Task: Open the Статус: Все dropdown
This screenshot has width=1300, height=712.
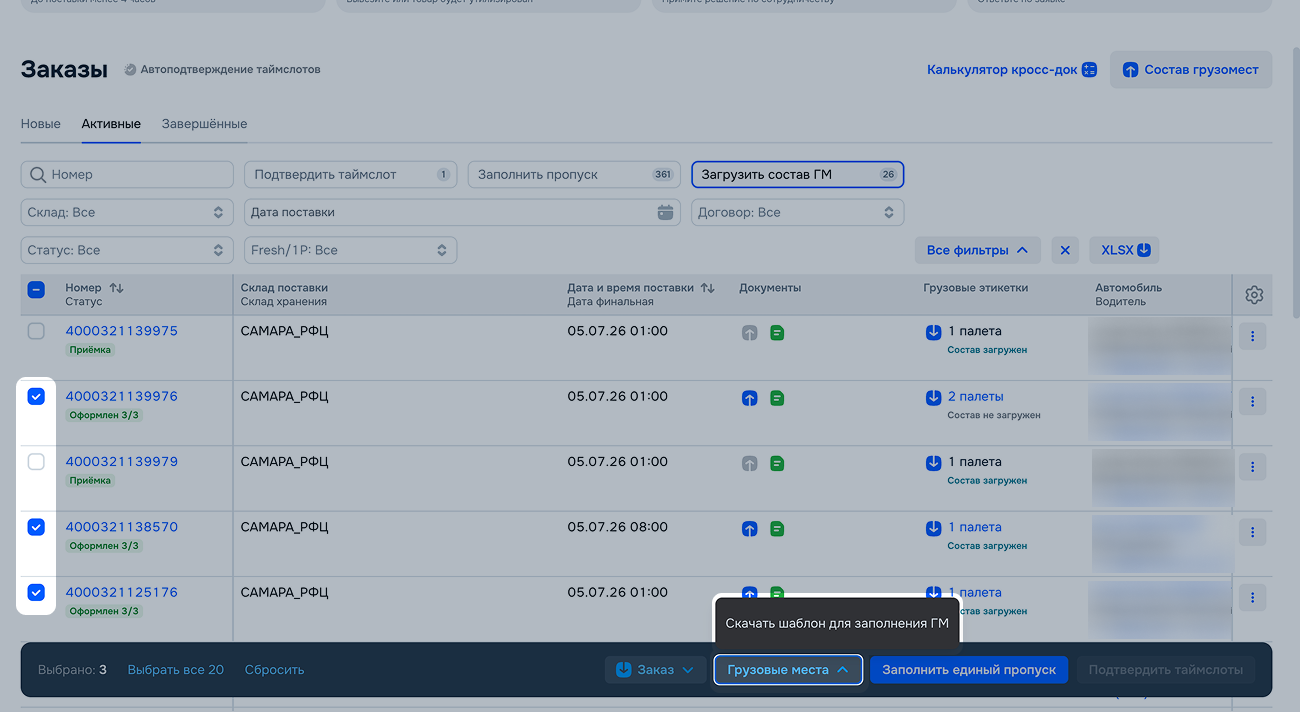Action: (x=127, y=250)
